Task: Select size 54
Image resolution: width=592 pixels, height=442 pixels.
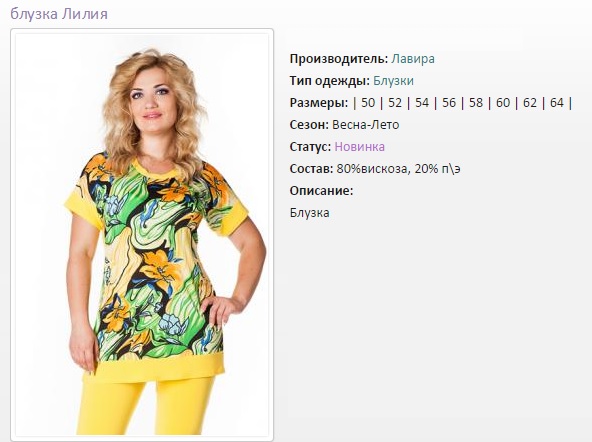Action: pos(422,103)
